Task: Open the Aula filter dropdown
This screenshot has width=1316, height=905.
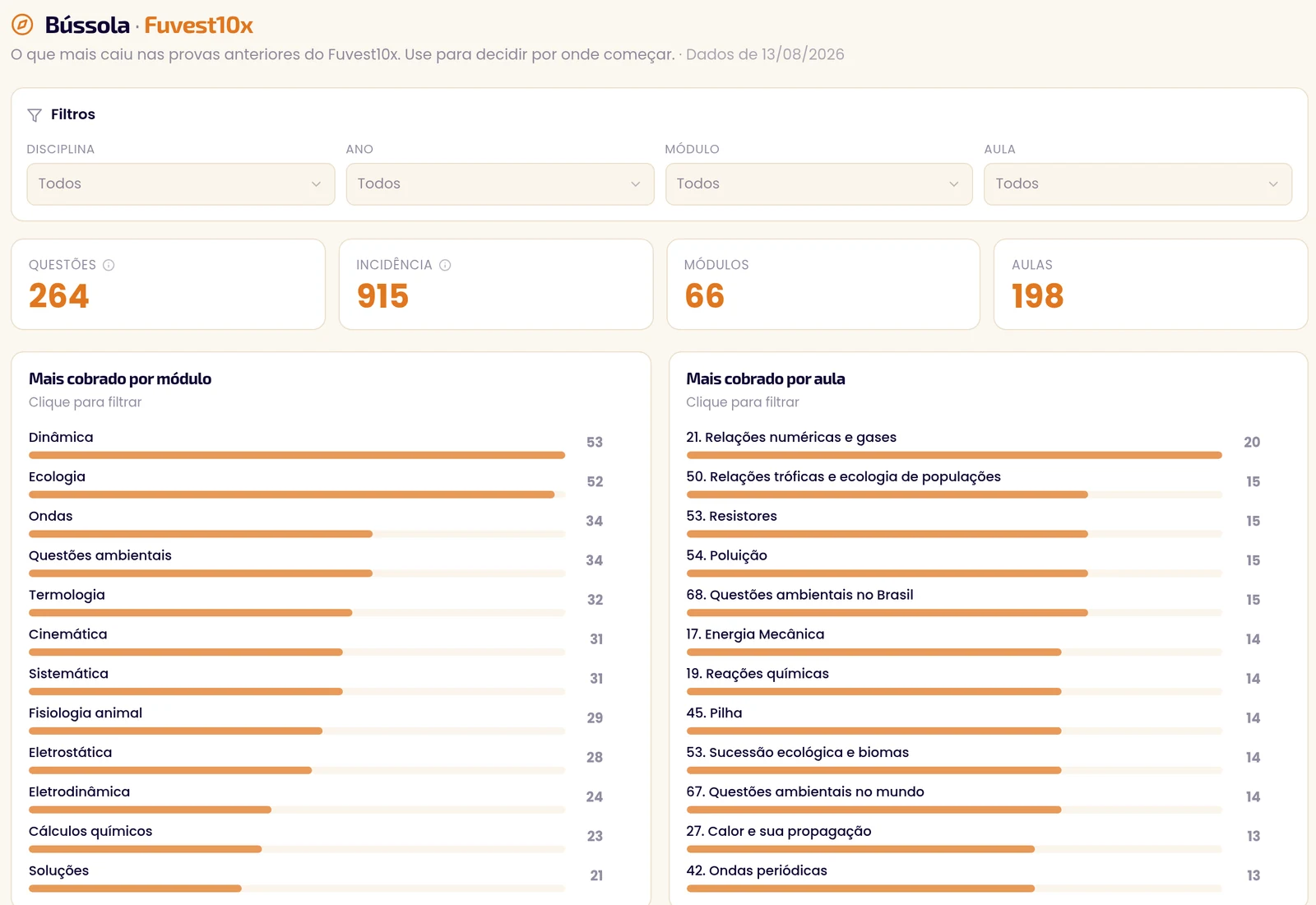Action: pyautogui.click(x=1138, y=184)
